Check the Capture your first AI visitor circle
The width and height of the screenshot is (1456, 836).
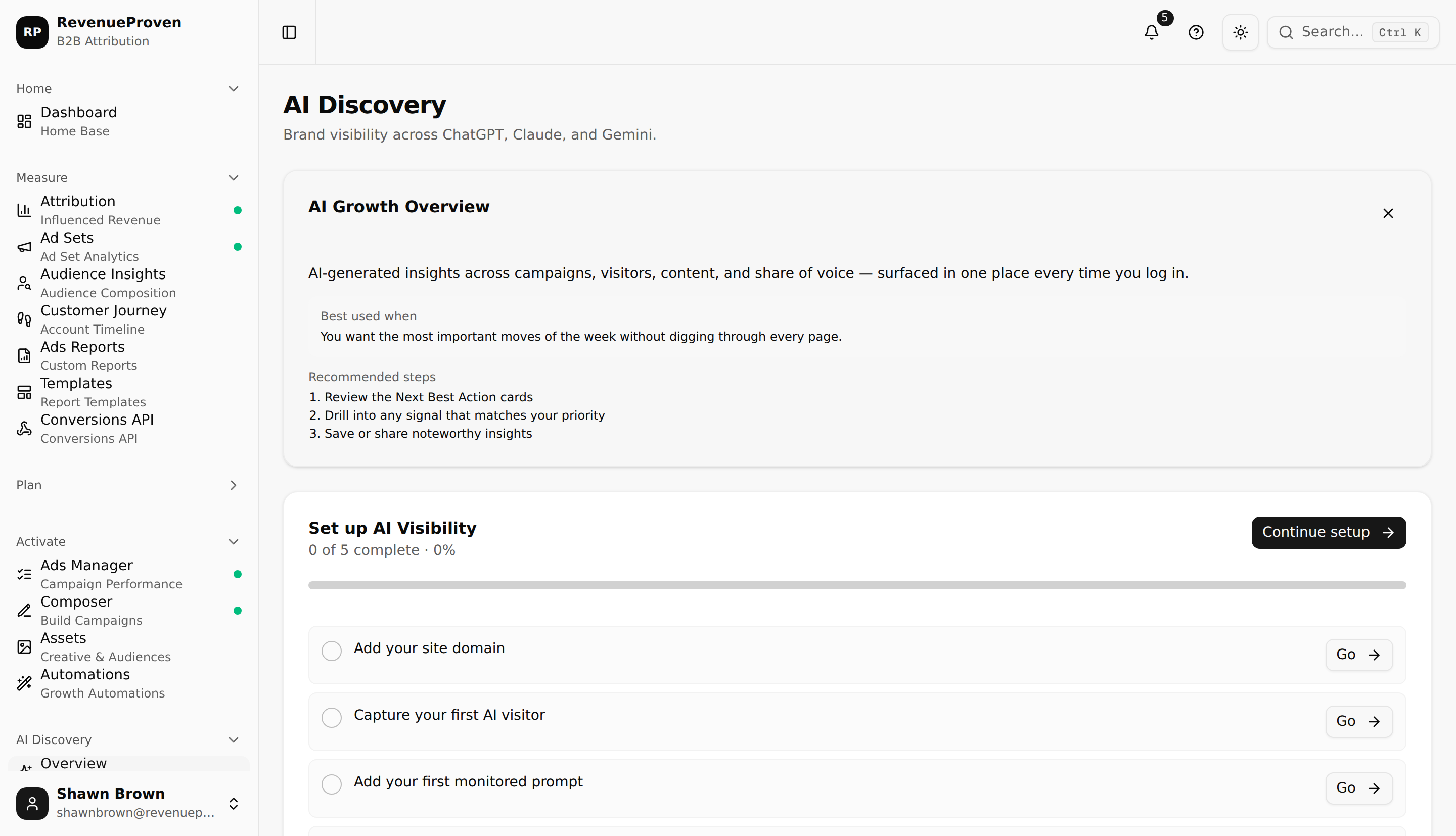[331, 717]
